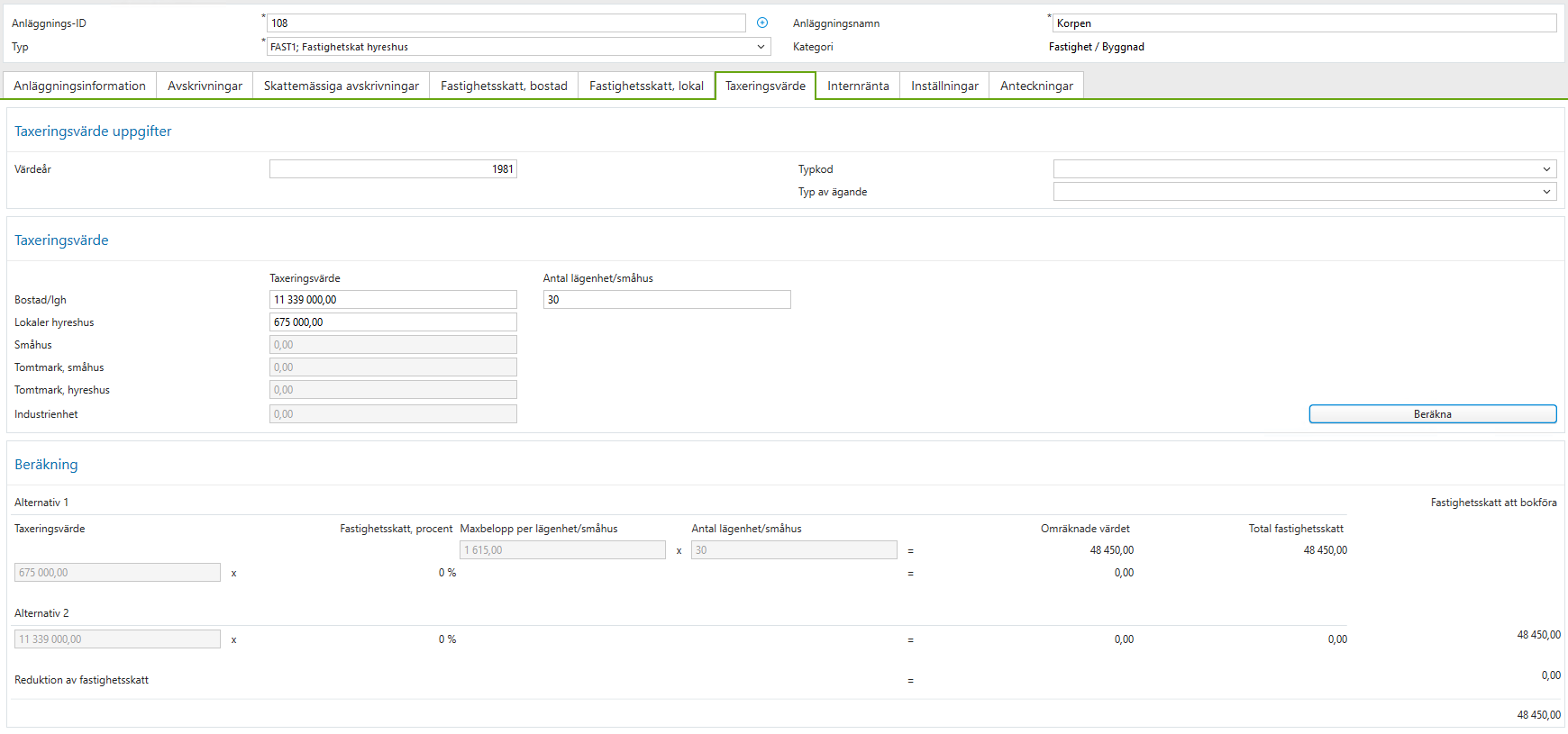Viewport: 1568px width, 734px height.
Task: Click the Anläggnings-ID field containing 108
Action: pyautogui.click(x=506, y=23)
